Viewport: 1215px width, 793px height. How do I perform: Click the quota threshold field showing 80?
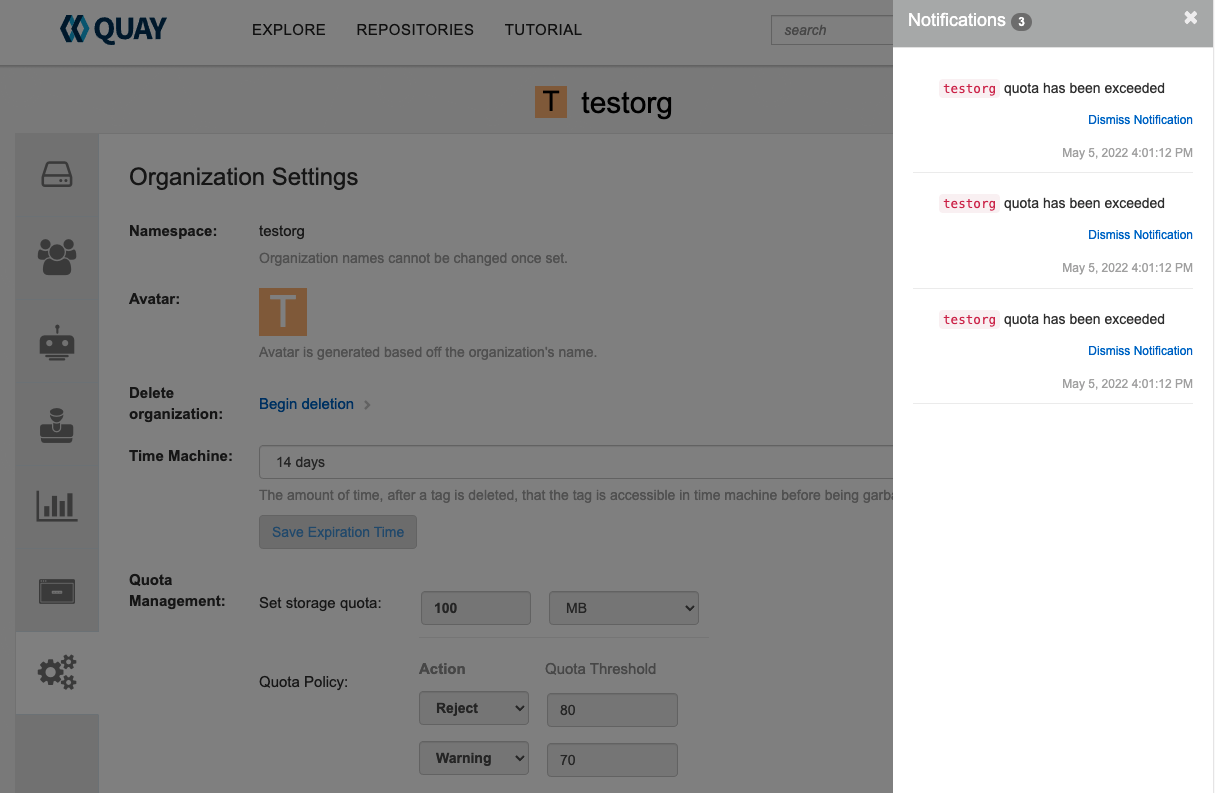pos(612,710)
